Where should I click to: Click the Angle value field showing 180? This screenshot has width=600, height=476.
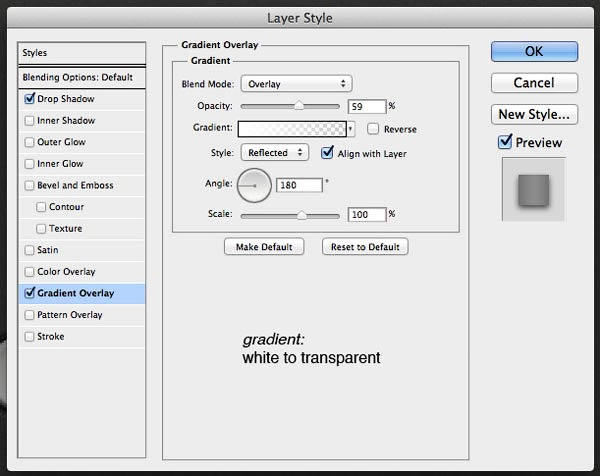coord(299,185)
